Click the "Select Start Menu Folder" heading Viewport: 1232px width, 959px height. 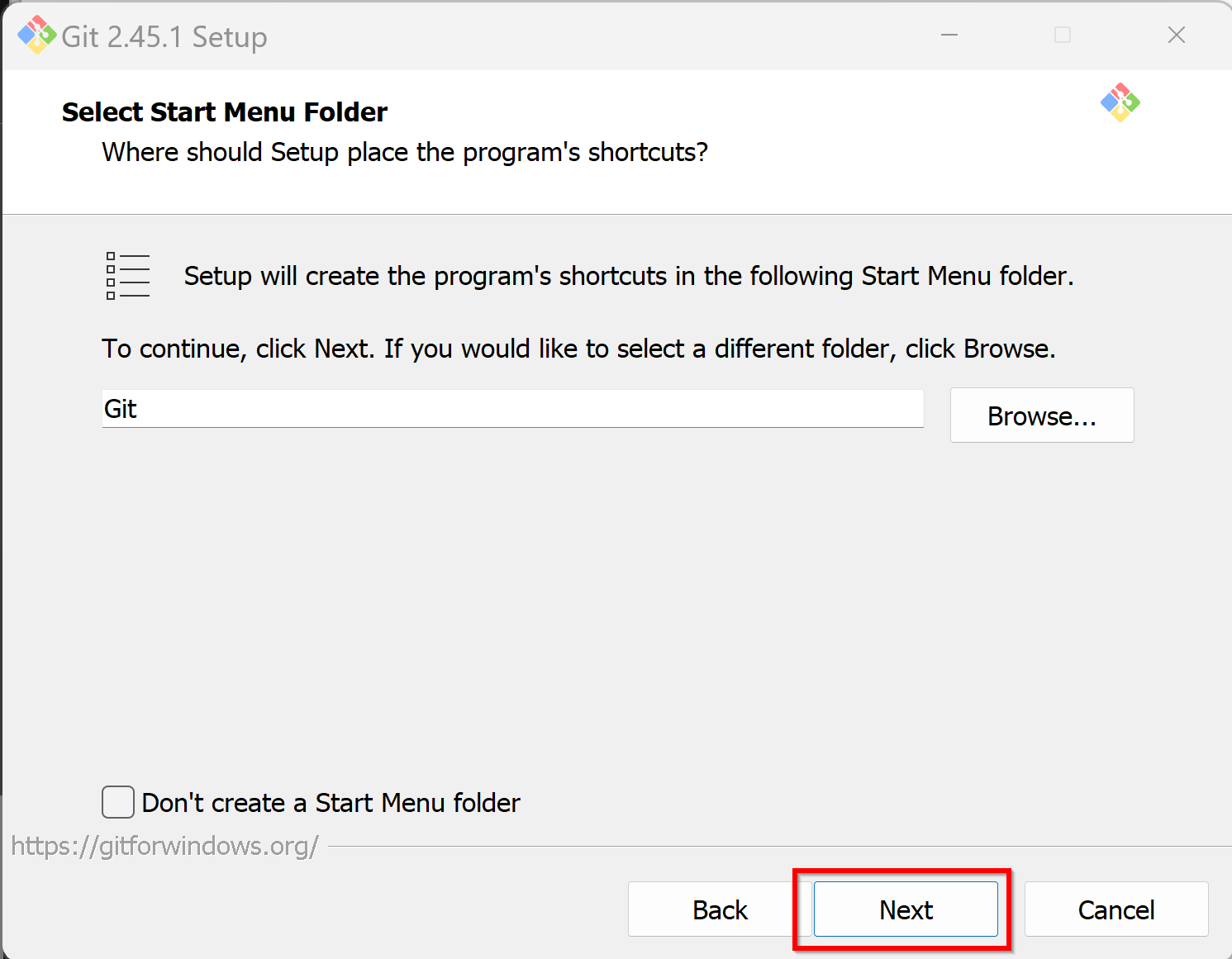coord(225,112)
